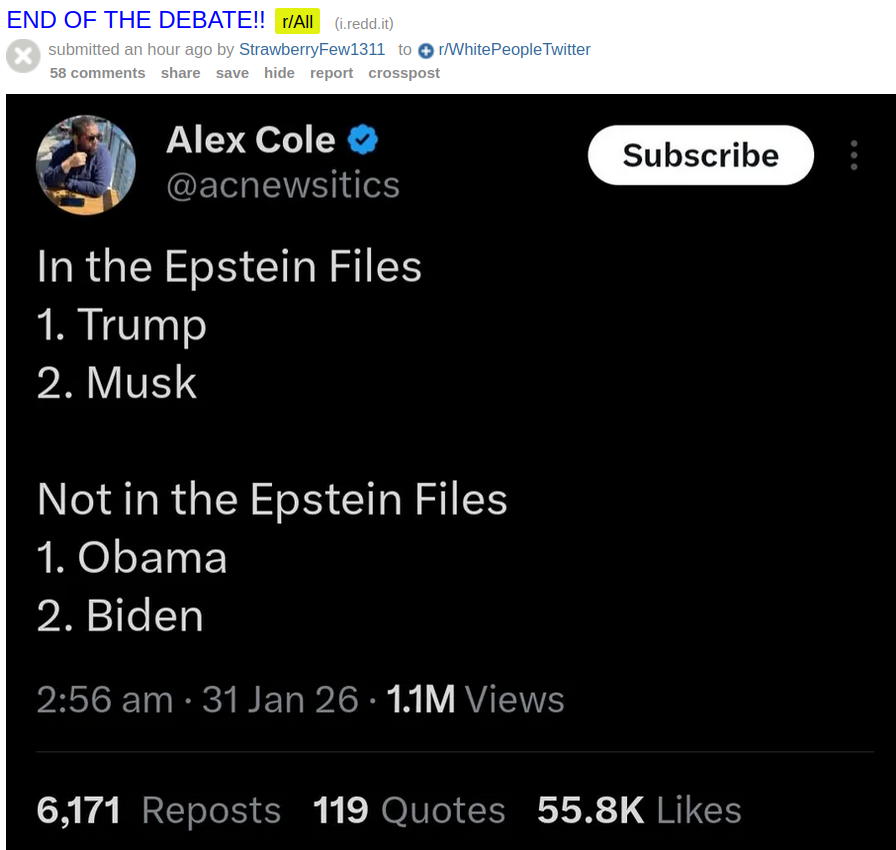Open StrawberryFew1311's user profile

click(312, 49)
